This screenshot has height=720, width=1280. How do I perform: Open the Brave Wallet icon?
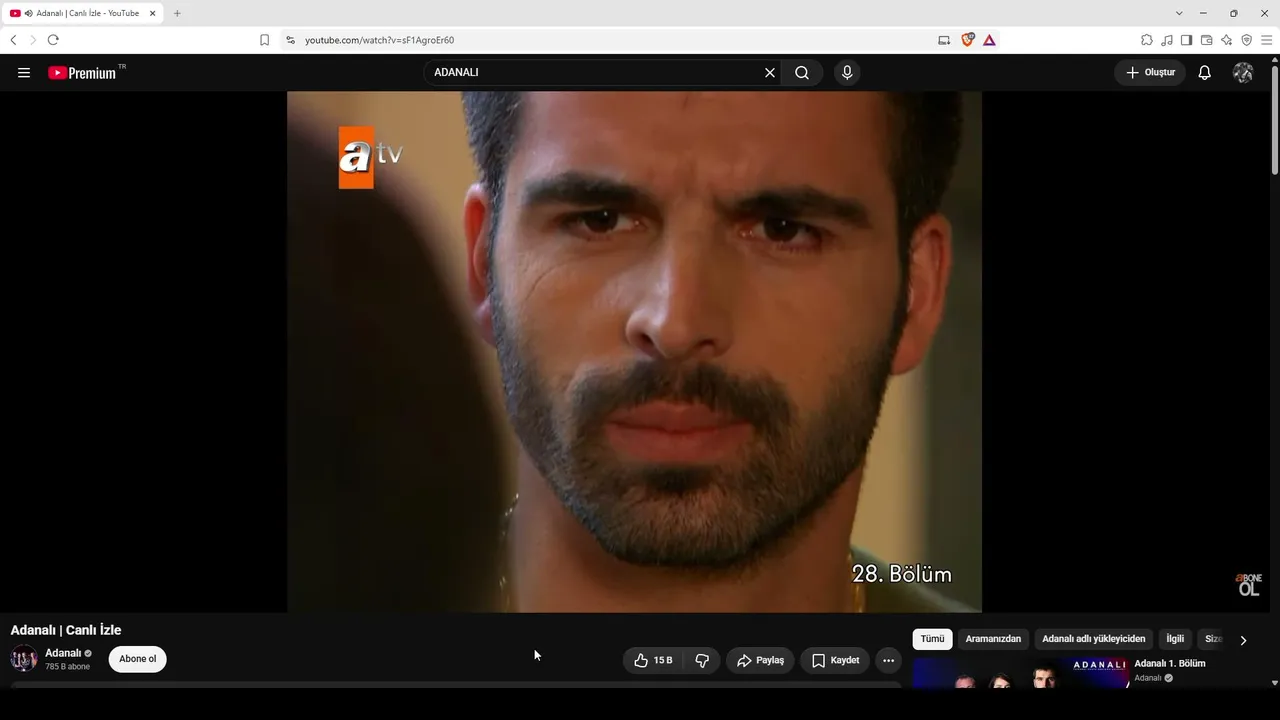tap(1206, 40)
